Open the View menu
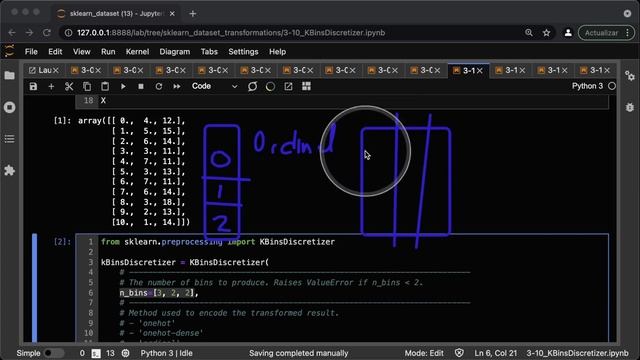640x360 pixels. pos(82,52)
